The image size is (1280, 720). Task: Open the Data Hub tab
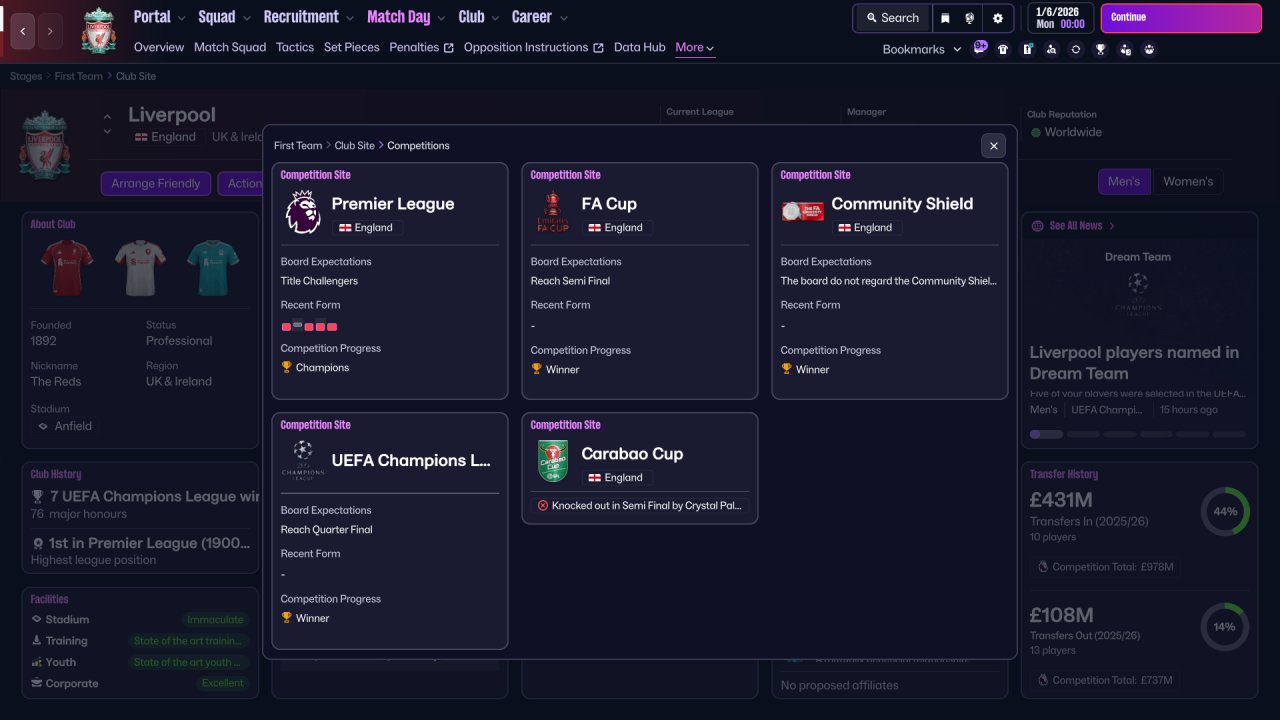[x=640, y=47]
